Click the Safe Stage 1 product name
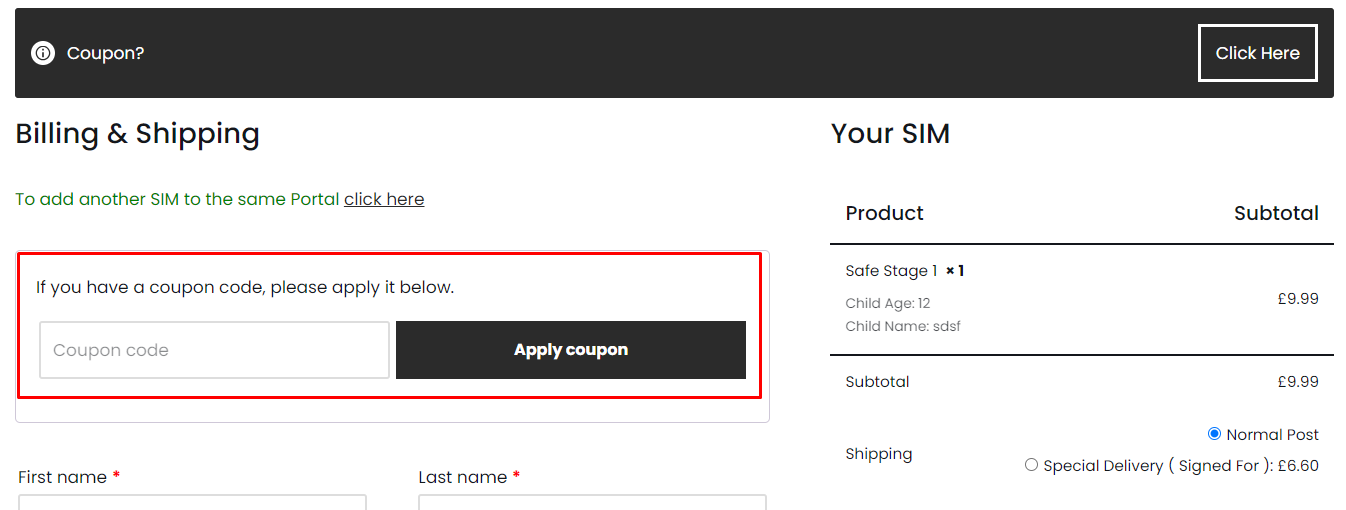This screenshot has width=1346, height=510. click(891, 271)
